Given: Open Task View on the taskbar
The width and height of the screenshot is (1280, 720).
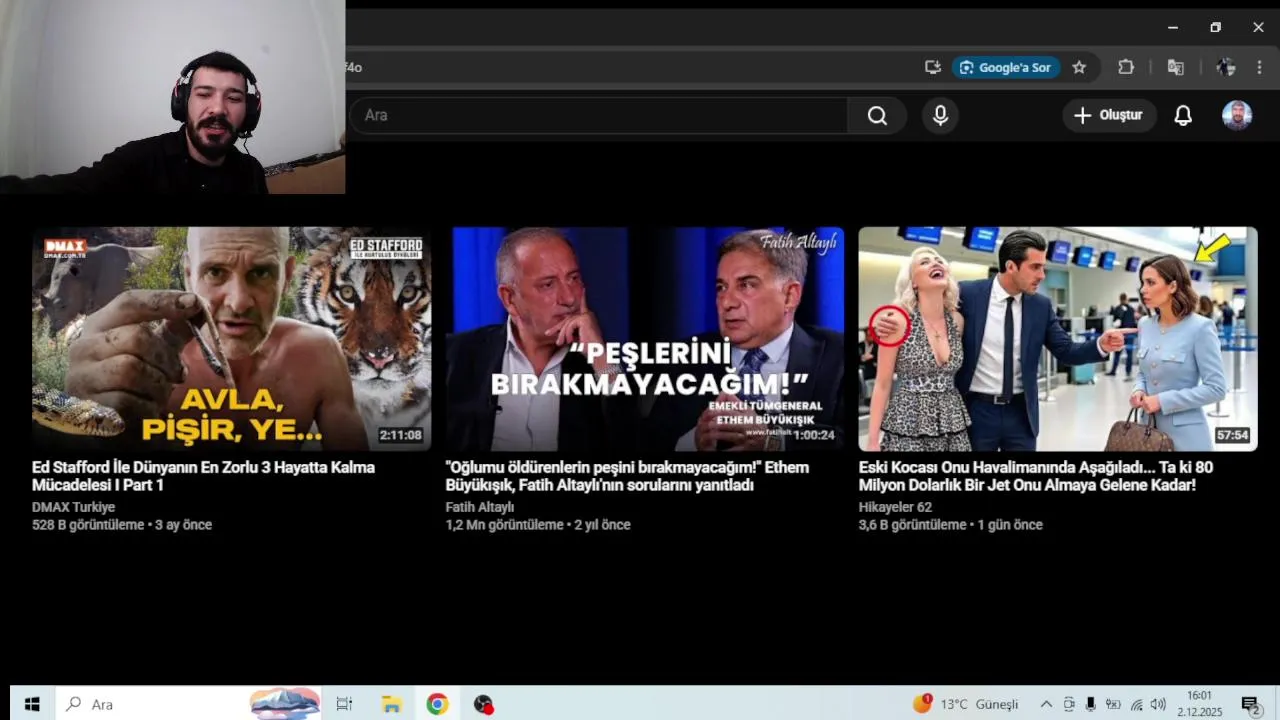Looking at the screenshot, I should (x=344, y=704).
